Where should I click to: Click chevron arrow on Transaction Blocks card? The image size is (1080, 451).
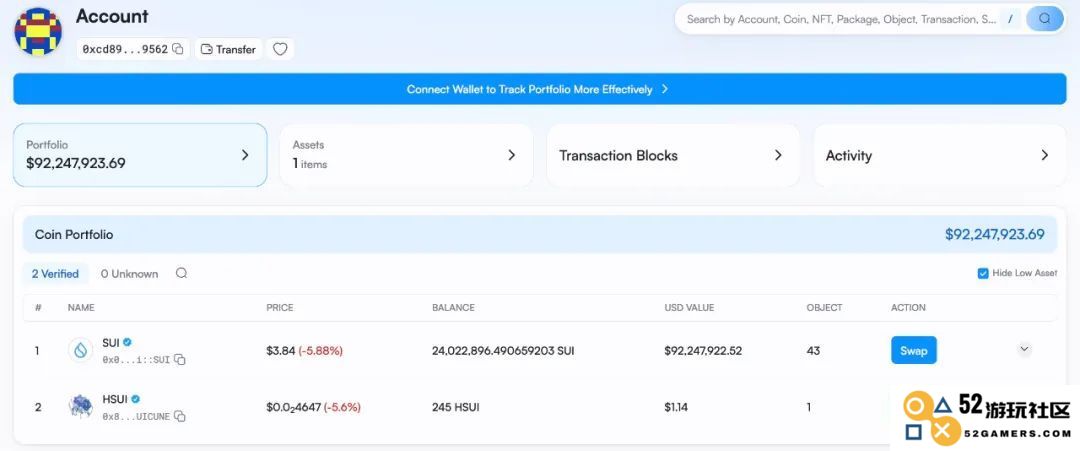pyautogui.click(x=778, y=155)
